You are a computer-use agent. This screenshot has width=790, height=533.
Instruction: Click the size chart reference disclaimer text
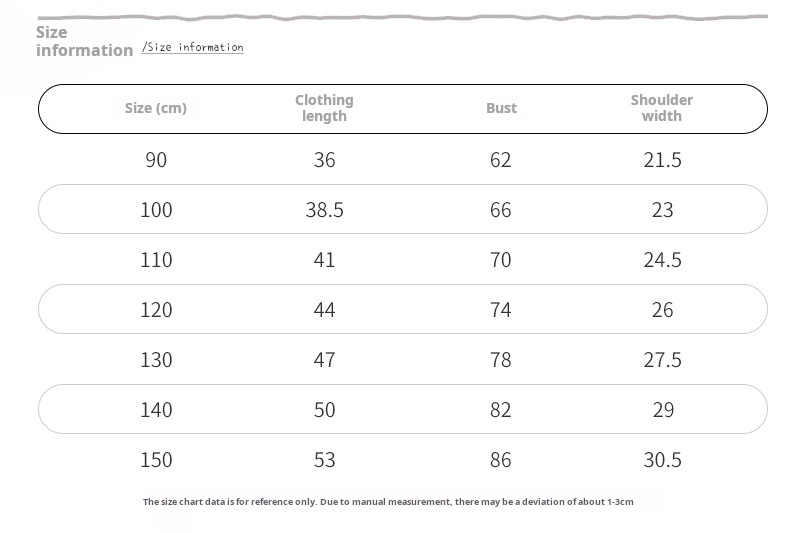(388, 502)
